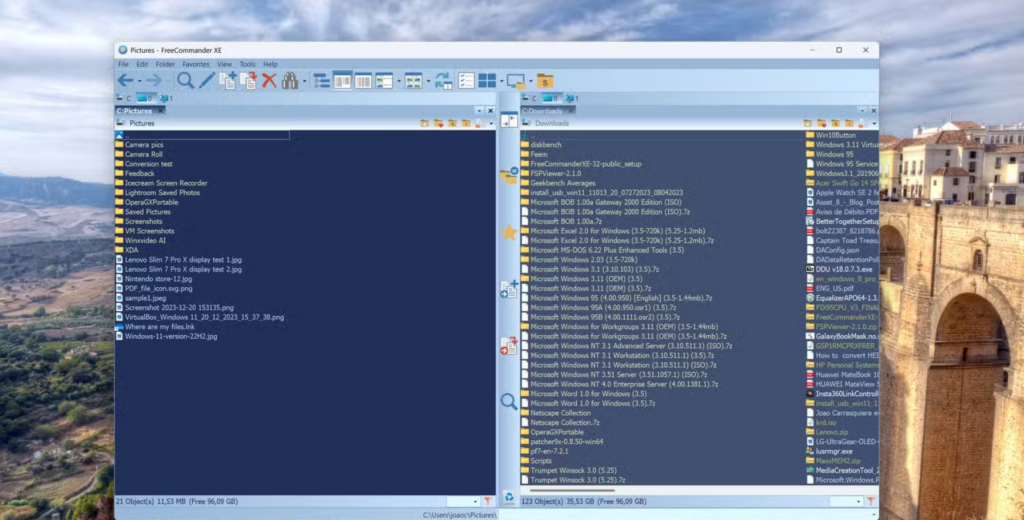The image size is (1024, 520).
Task: Click the folder sync icon in middle bar
Action: tap(509, 175)
